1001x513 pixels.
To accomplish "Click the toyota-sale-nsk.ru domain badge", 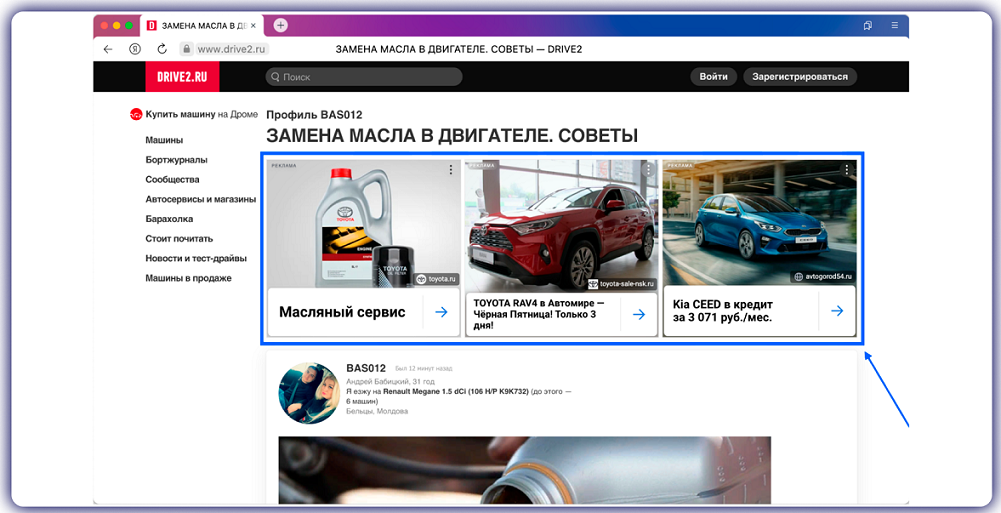I will point(621,284).
